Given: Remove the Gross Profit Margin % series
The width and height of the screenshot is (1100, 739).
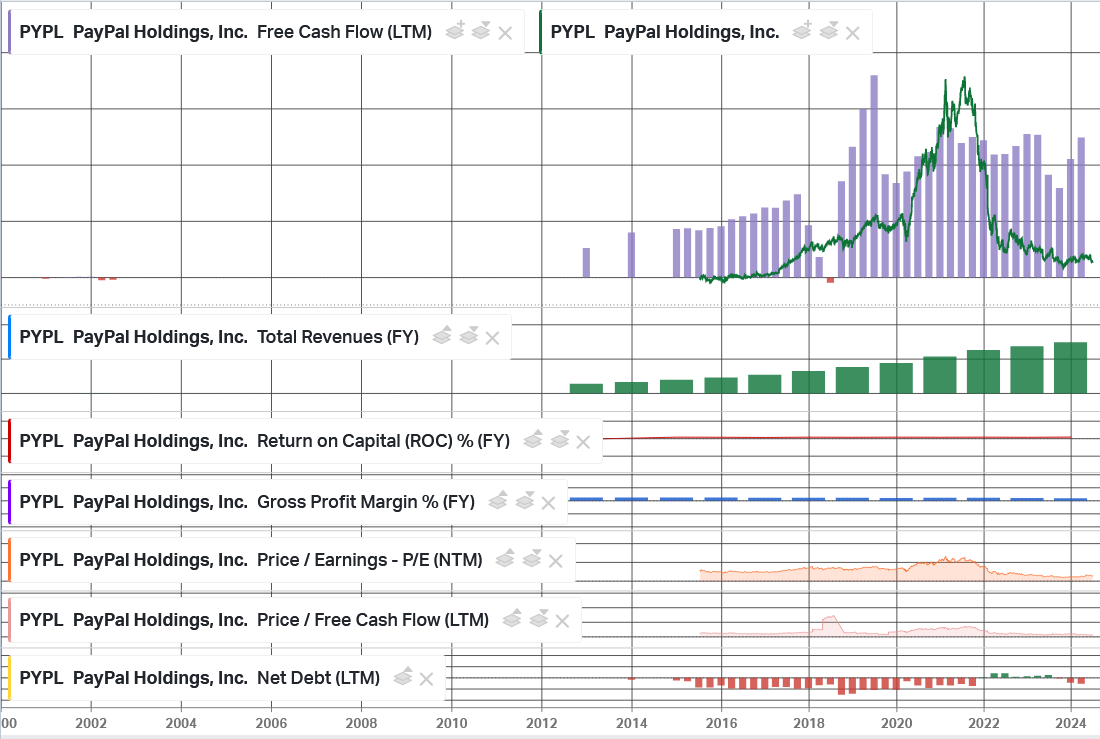Looking at the screenshot, I should pos(548,503).
